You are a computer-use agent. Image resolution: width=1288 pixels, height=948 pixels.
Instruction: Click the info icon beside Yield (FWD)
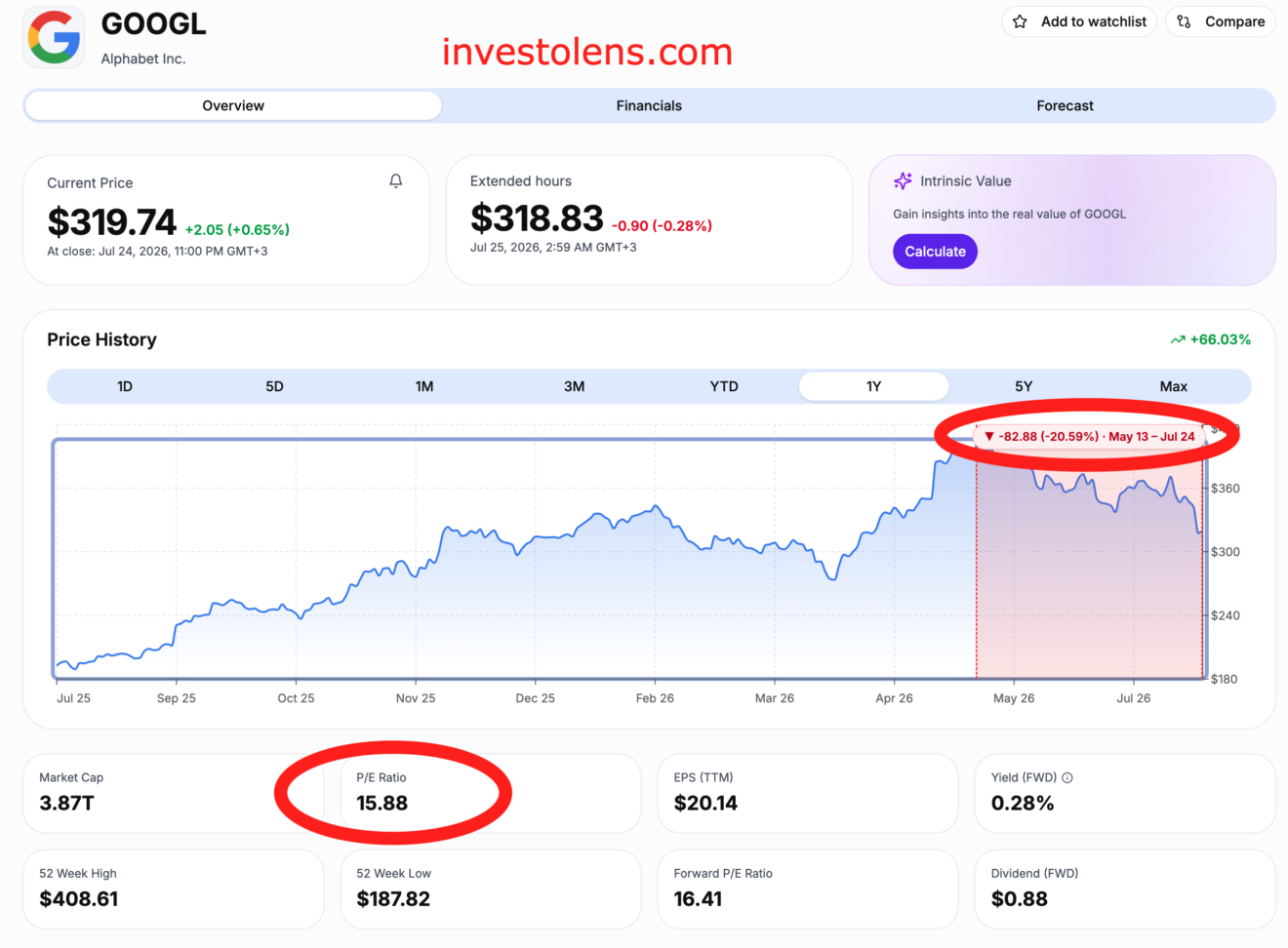1067,777
